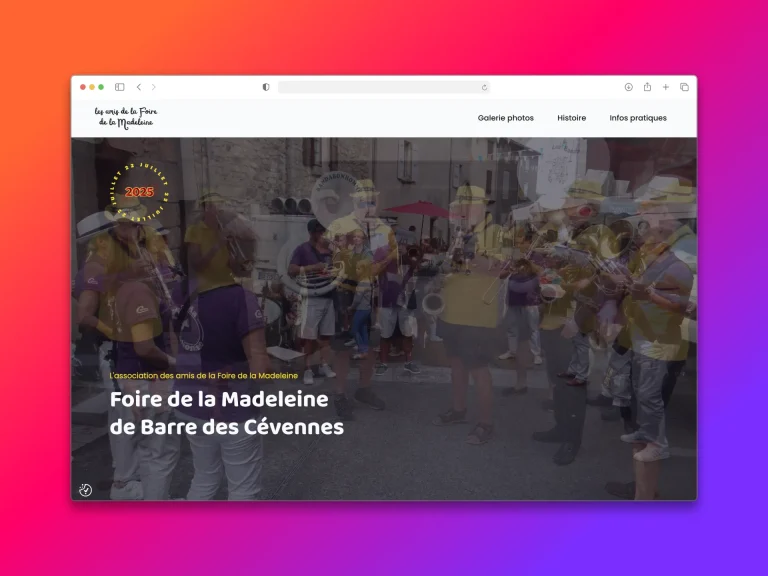Click the L'association des amis subtitle text
The image size is (768, 576).
203,376
